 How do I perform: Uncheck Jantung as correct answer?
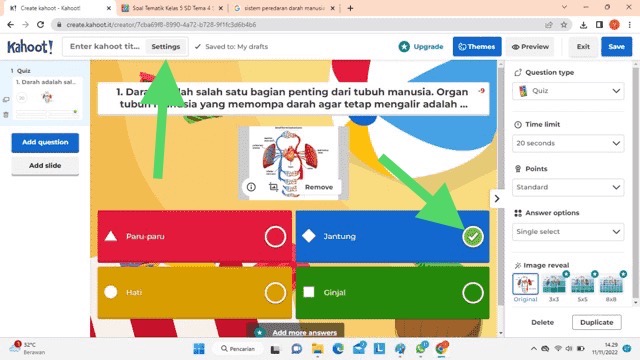[x=473, y=236]
